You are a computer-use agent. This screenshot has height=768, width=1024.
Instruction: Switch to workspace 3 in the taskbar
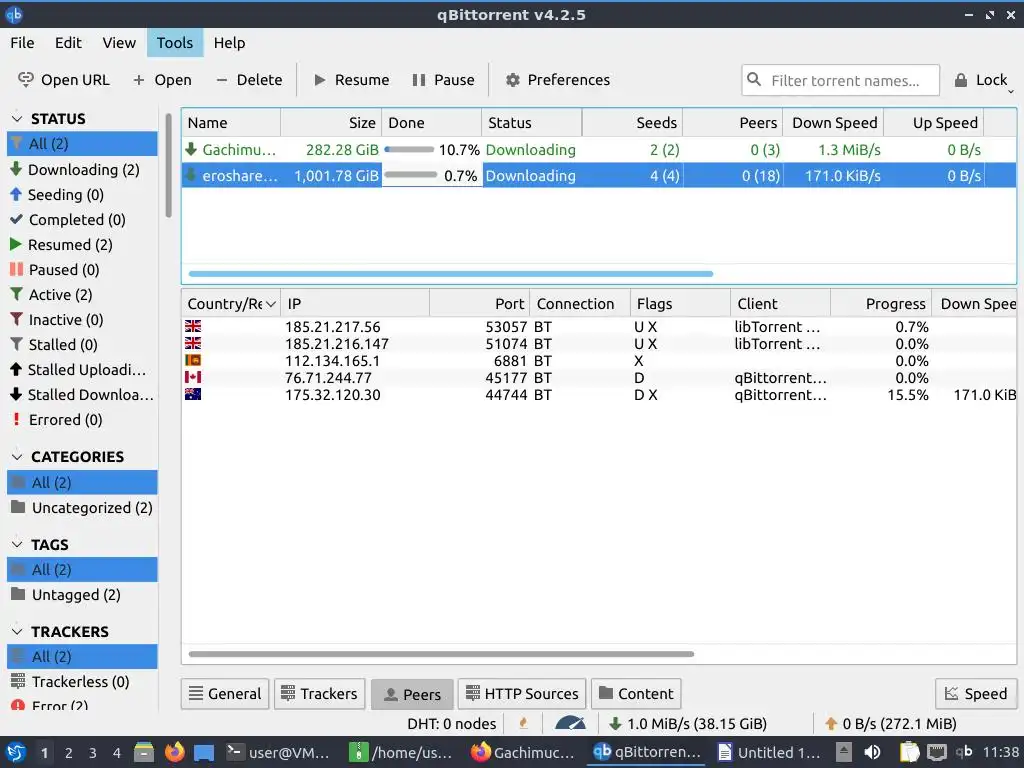pos(93,753)
